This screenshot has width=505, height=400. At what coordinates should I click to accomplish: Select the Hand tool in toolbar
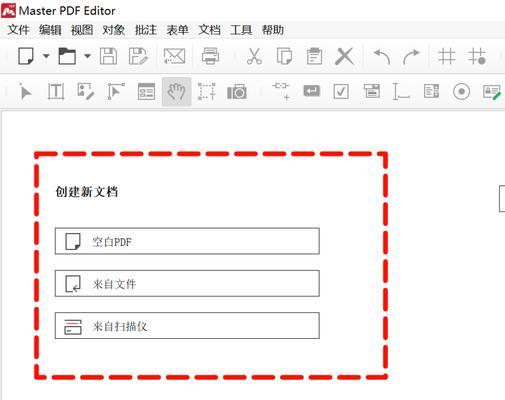176,91
